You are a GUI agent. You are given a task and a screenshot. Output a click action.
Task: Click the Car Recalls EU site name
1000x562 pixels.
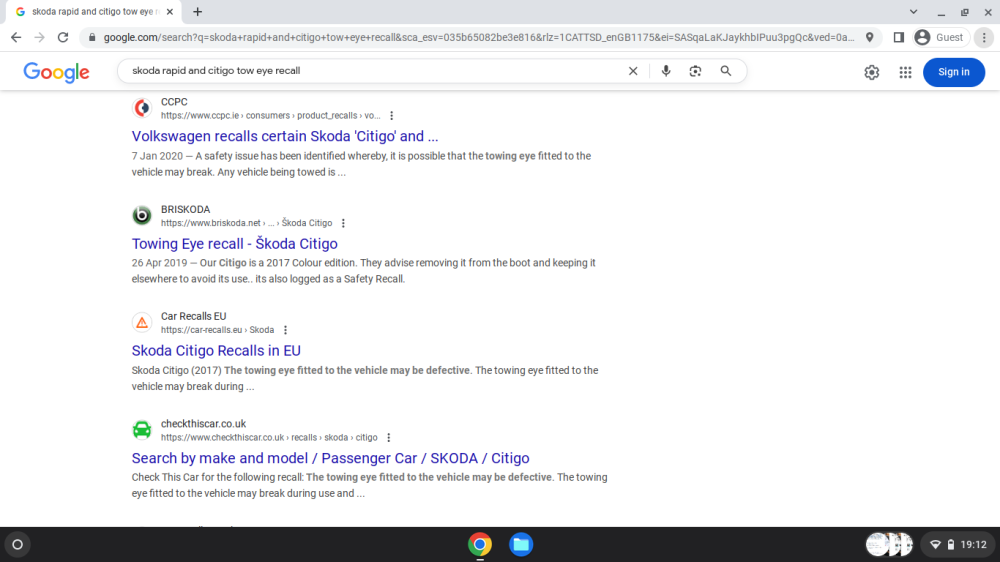[x=193, y=316]
